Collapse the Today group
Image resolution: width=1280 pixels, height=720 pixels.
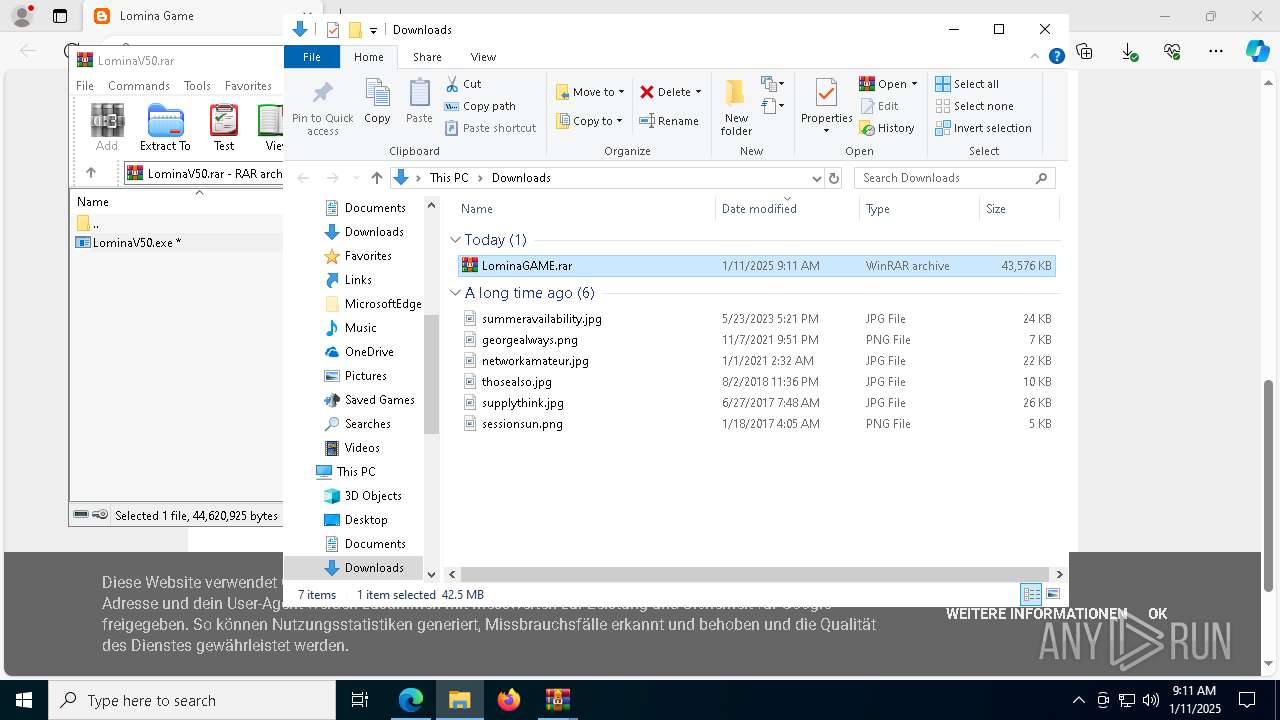(x=456, y=240)
